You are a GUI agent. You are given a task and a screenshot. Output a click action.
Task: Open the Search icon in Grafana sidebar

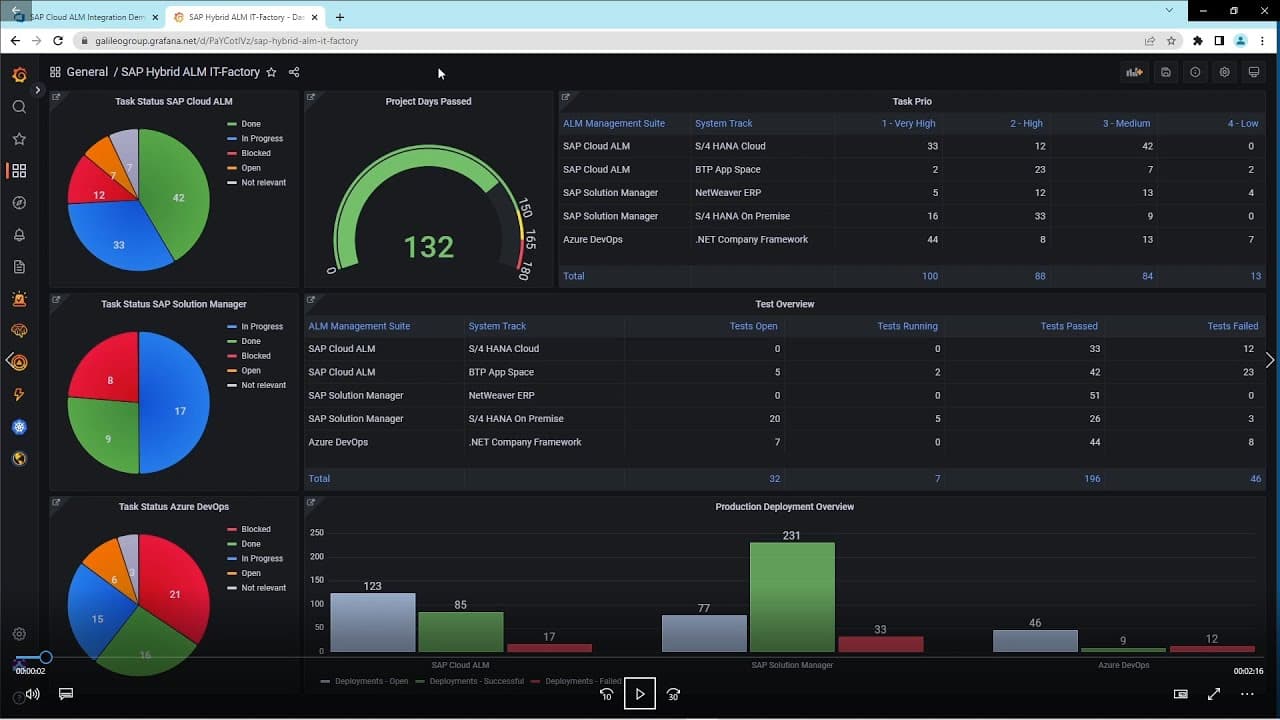pos(19,107)
